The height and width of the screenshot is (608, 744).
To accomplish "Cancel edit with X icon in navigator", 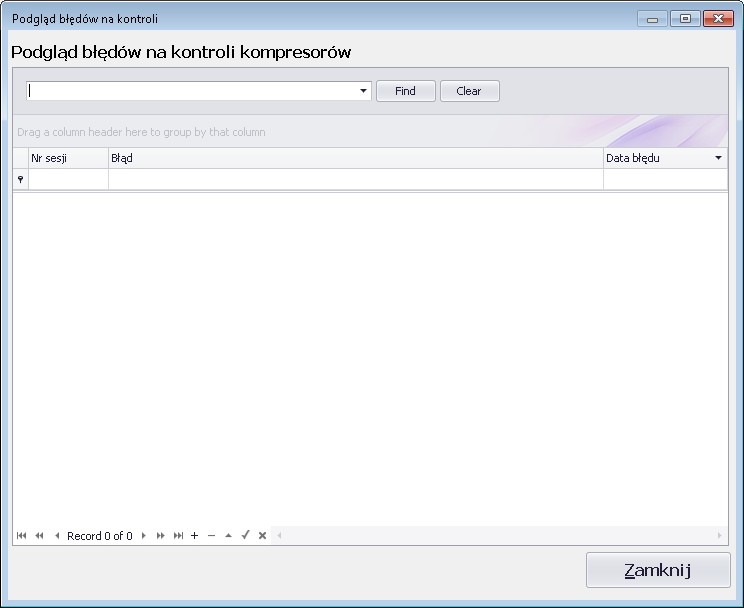I will [262, 536].
